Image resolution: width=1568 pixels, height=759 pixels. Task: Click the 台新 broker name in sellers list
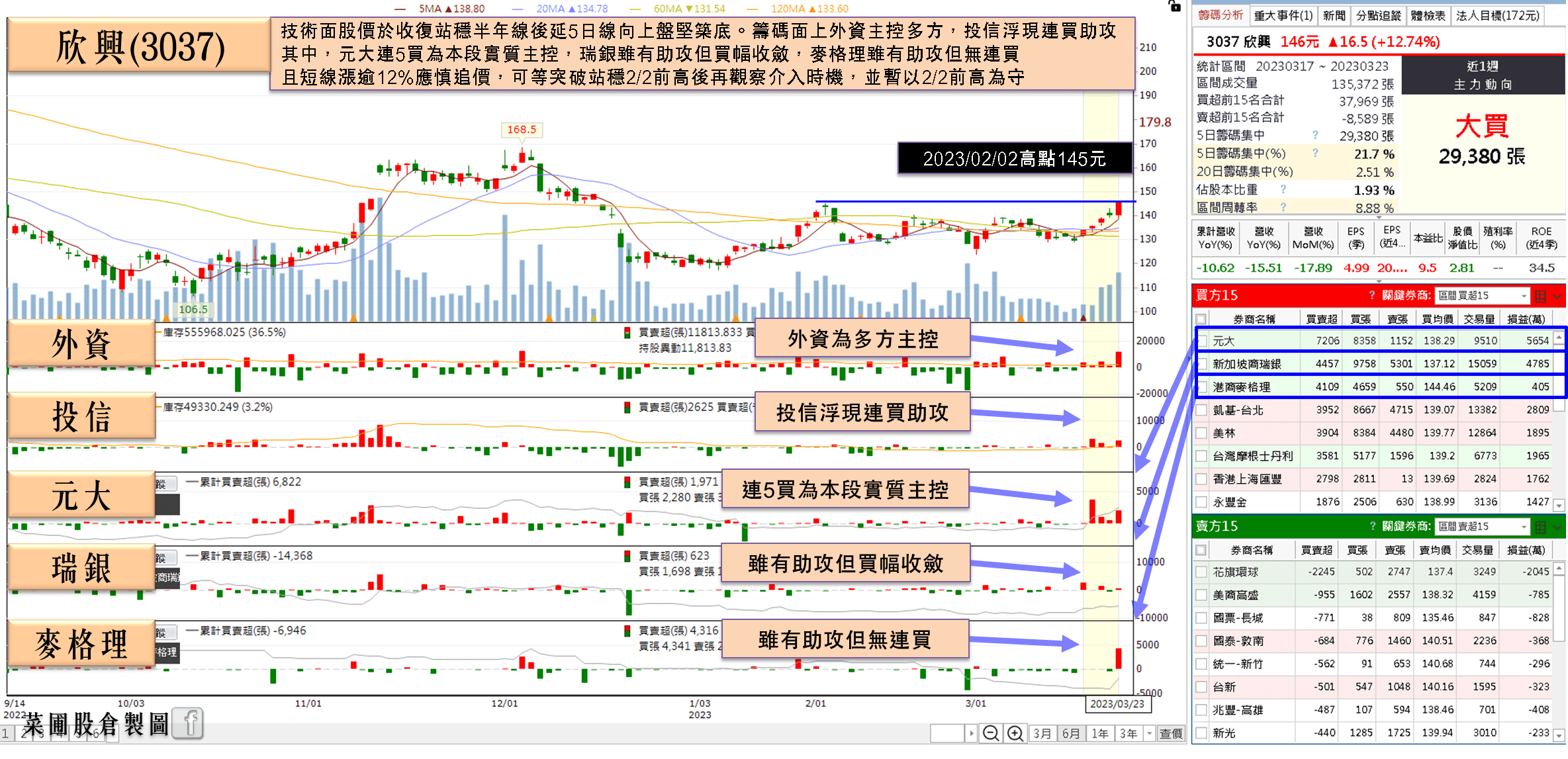[x=1224, y=687]
